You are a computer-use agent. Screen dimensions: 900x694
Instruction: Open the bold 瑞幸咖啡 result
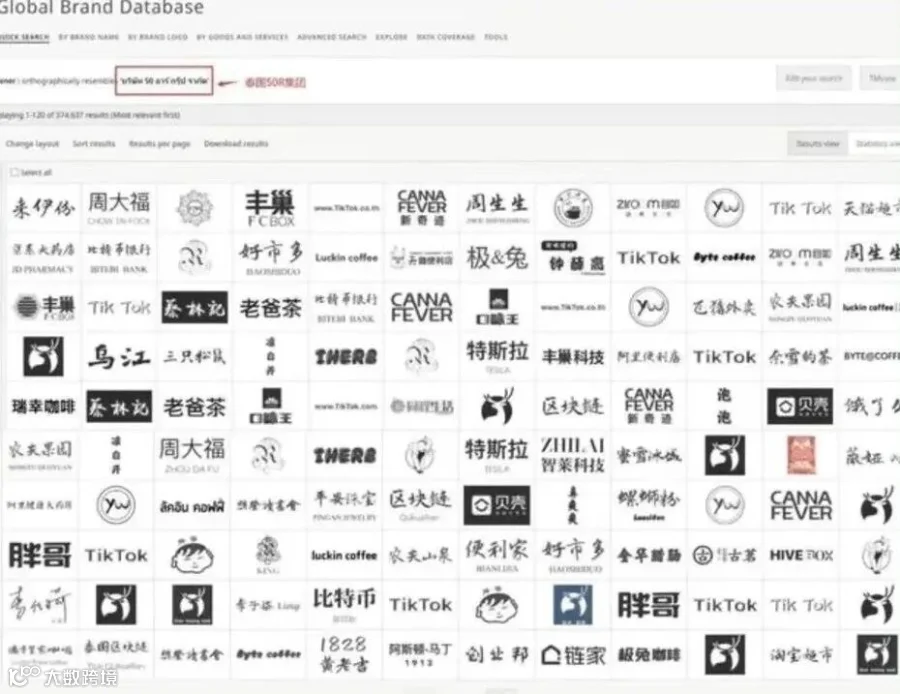tap(43, 406)
